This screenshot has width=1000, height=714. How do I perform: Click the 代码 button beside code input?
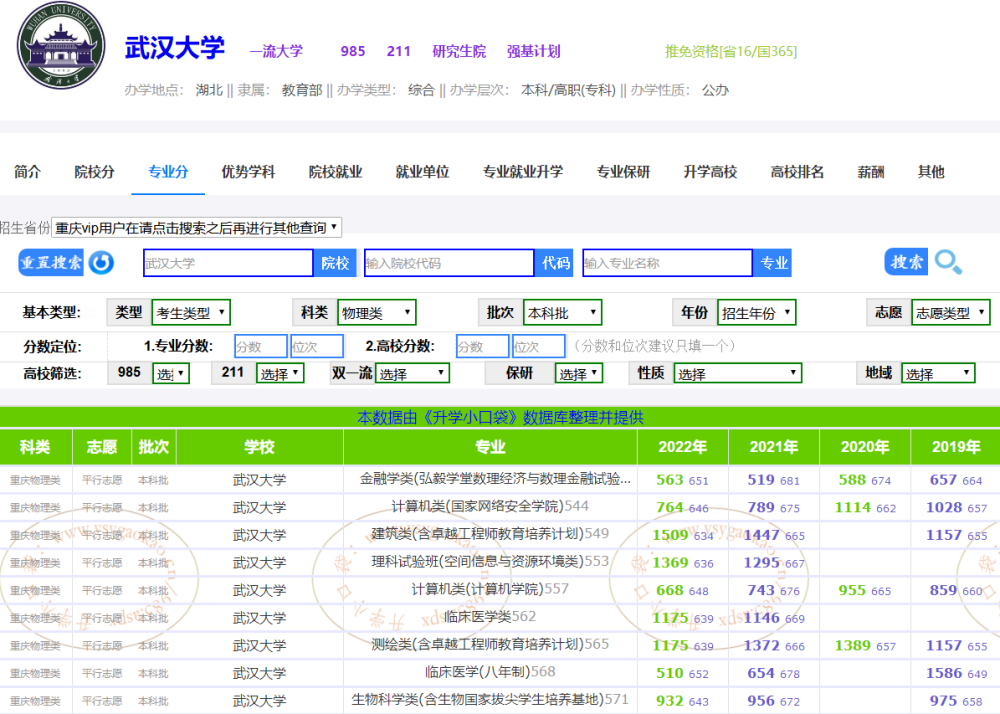pyautogui.click(x=555, y=263)
